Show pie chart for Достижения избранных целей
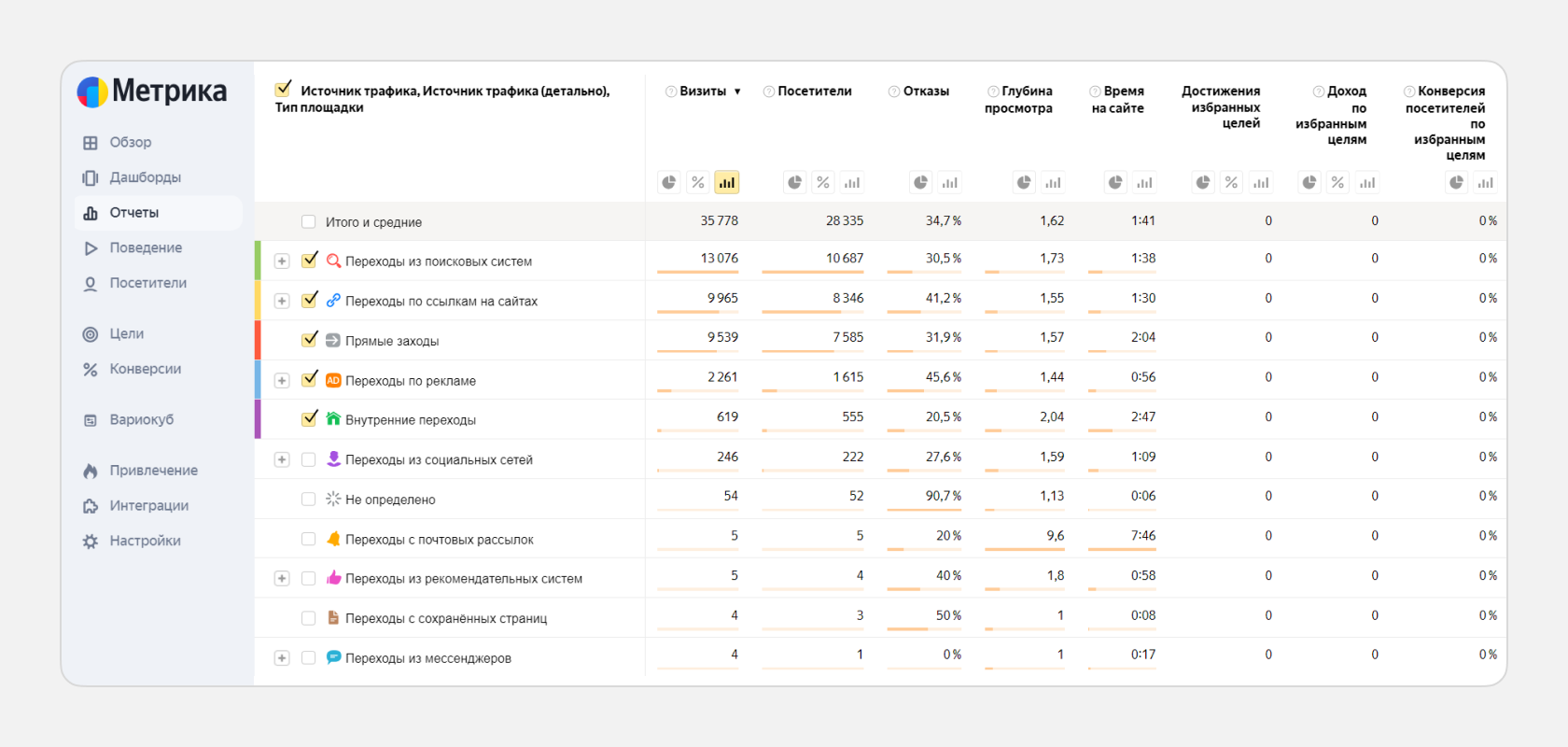 (x=1203, y=182)
